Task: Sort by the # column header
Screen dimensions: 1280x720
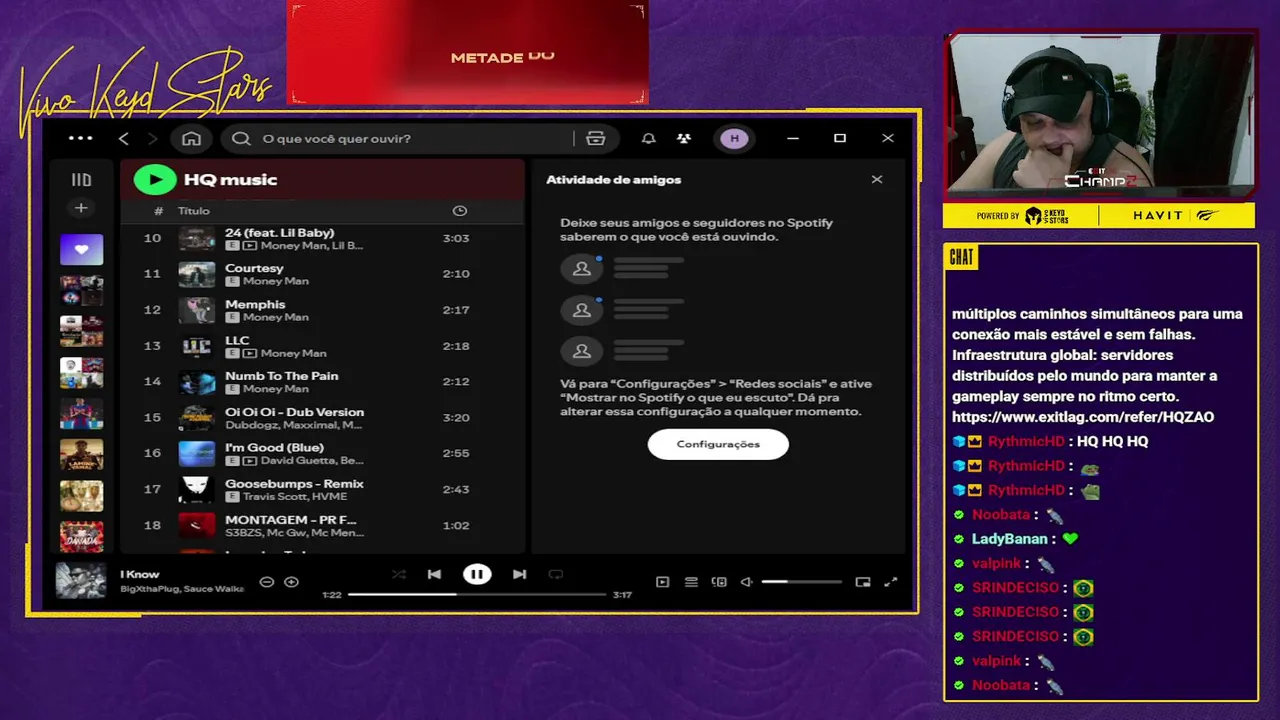Action: click(x=158, y=211)
